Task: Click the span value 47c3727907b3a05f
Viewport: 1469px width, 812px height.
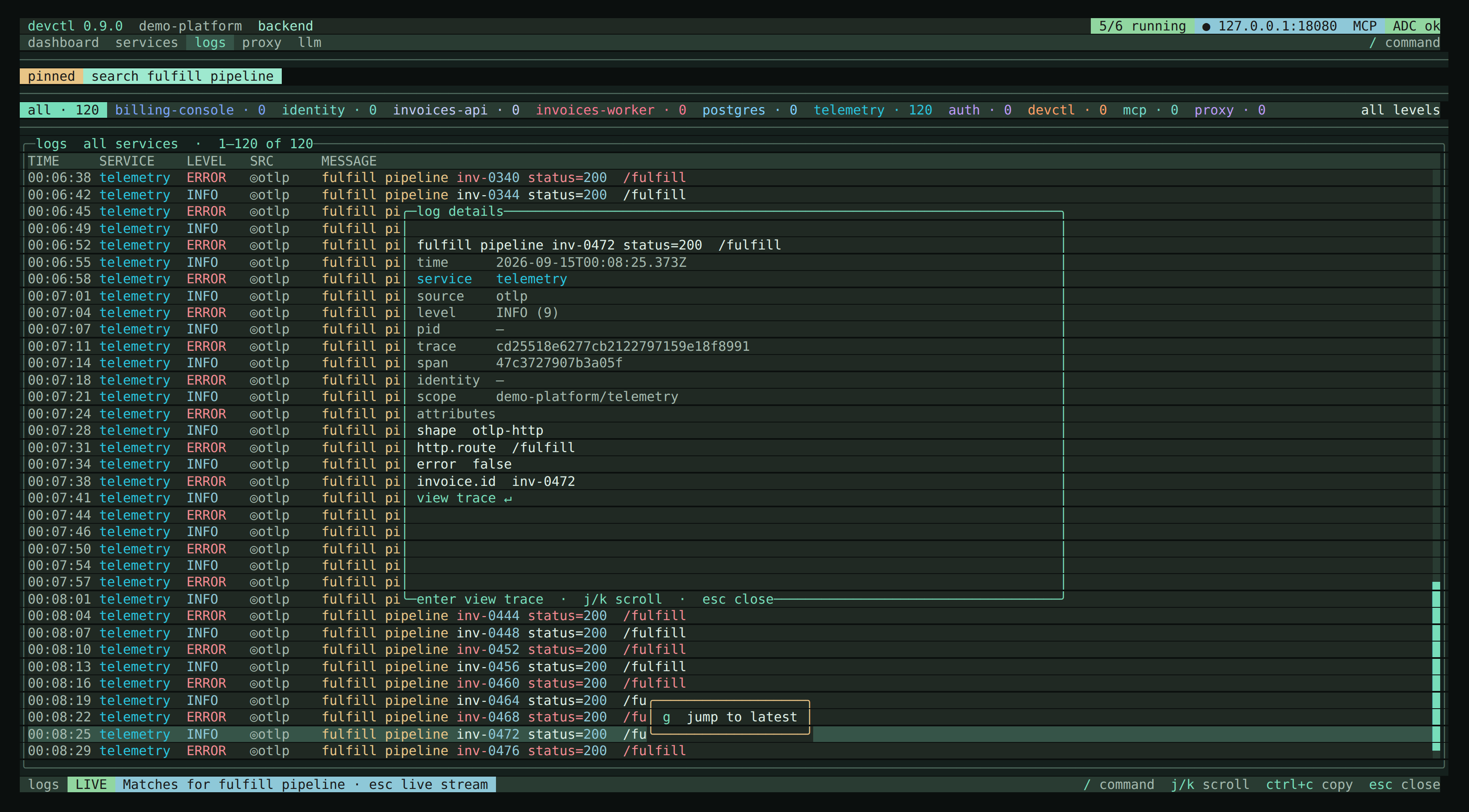Action: tap(559, 363)
